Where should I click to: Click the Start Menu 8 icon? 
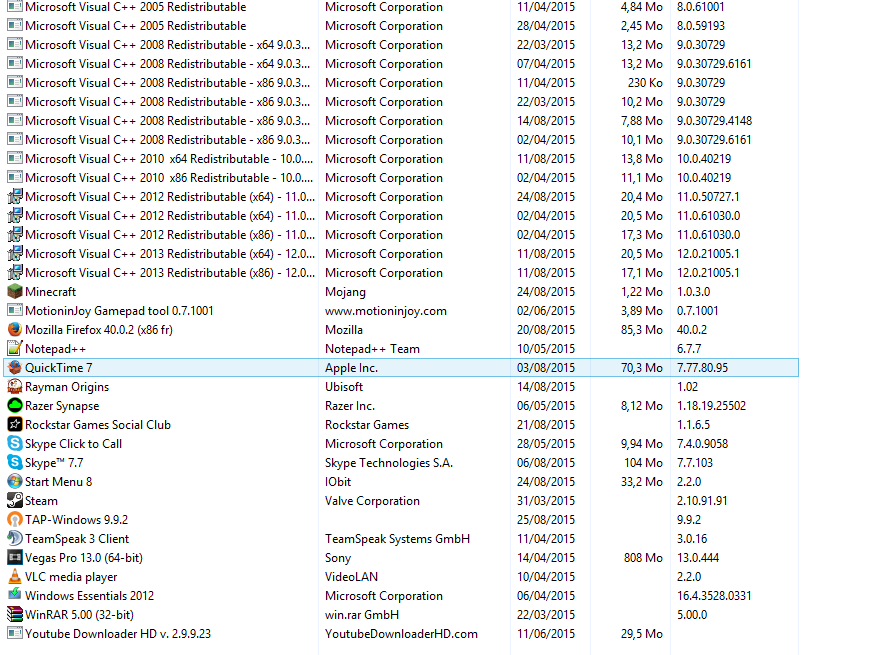[15, 482]
